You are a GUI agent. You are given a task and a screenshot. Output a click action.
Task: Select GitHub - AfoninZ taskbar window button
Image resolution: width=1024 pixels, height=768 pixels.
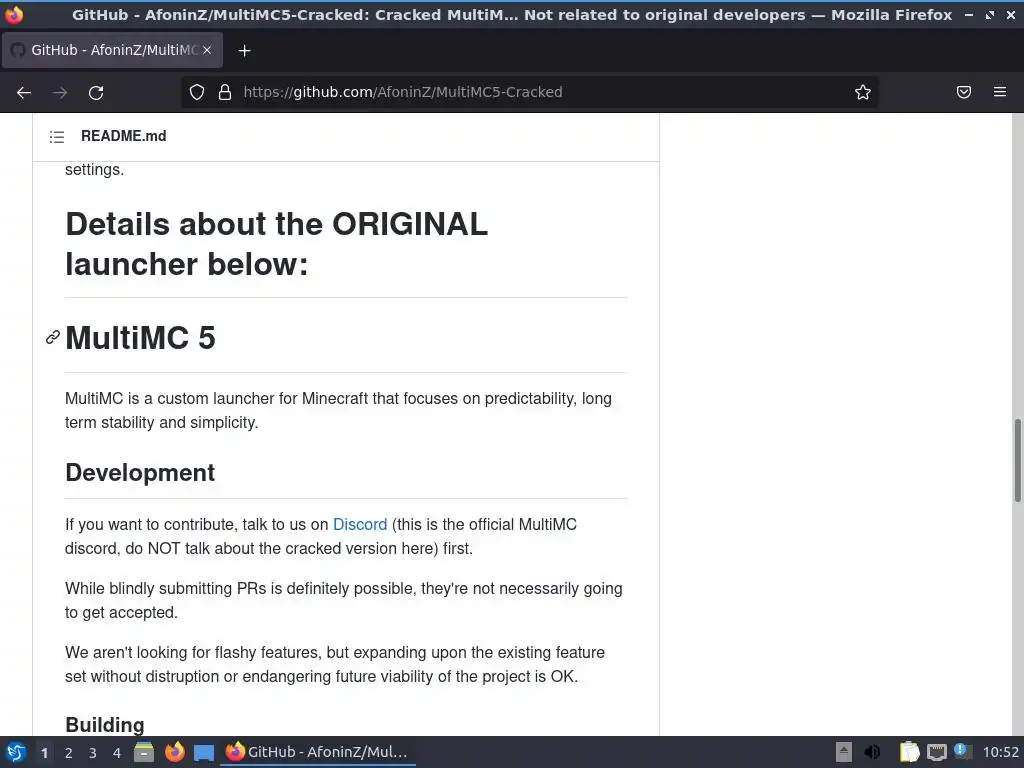coord(317,752)
